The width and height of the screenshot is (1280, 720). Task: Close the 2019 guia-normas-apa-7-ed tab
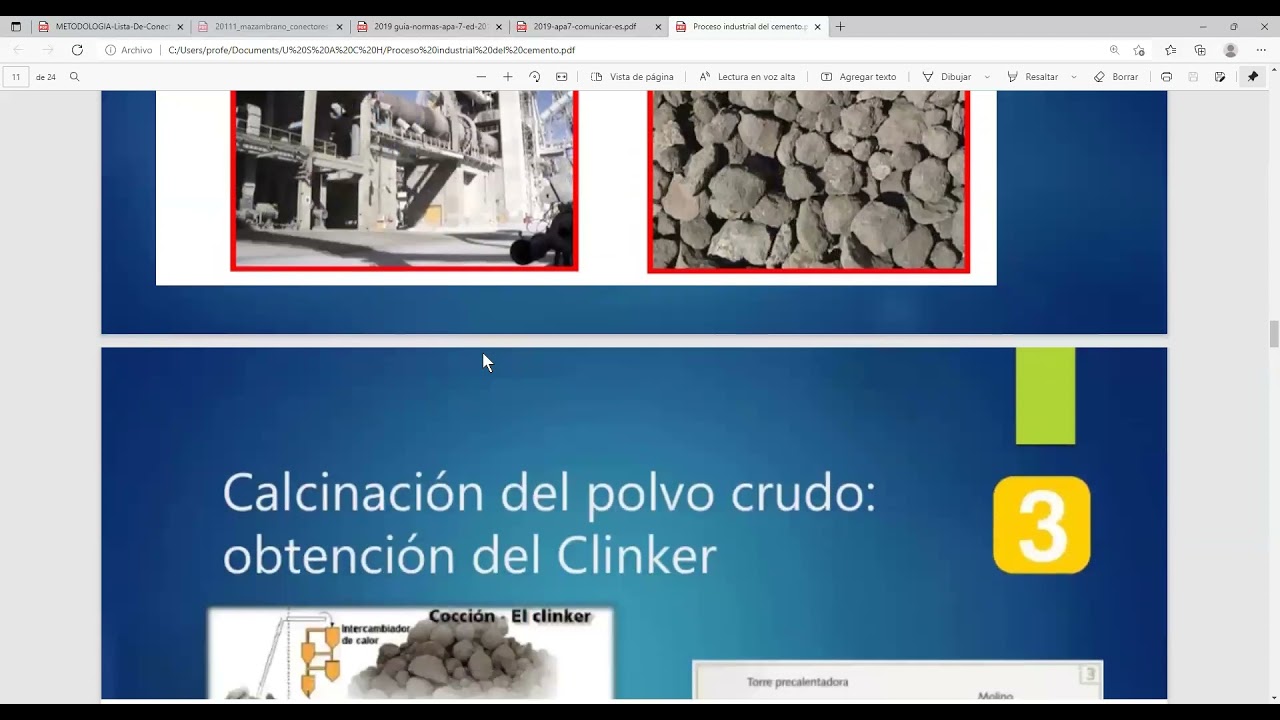click(499, 27)
